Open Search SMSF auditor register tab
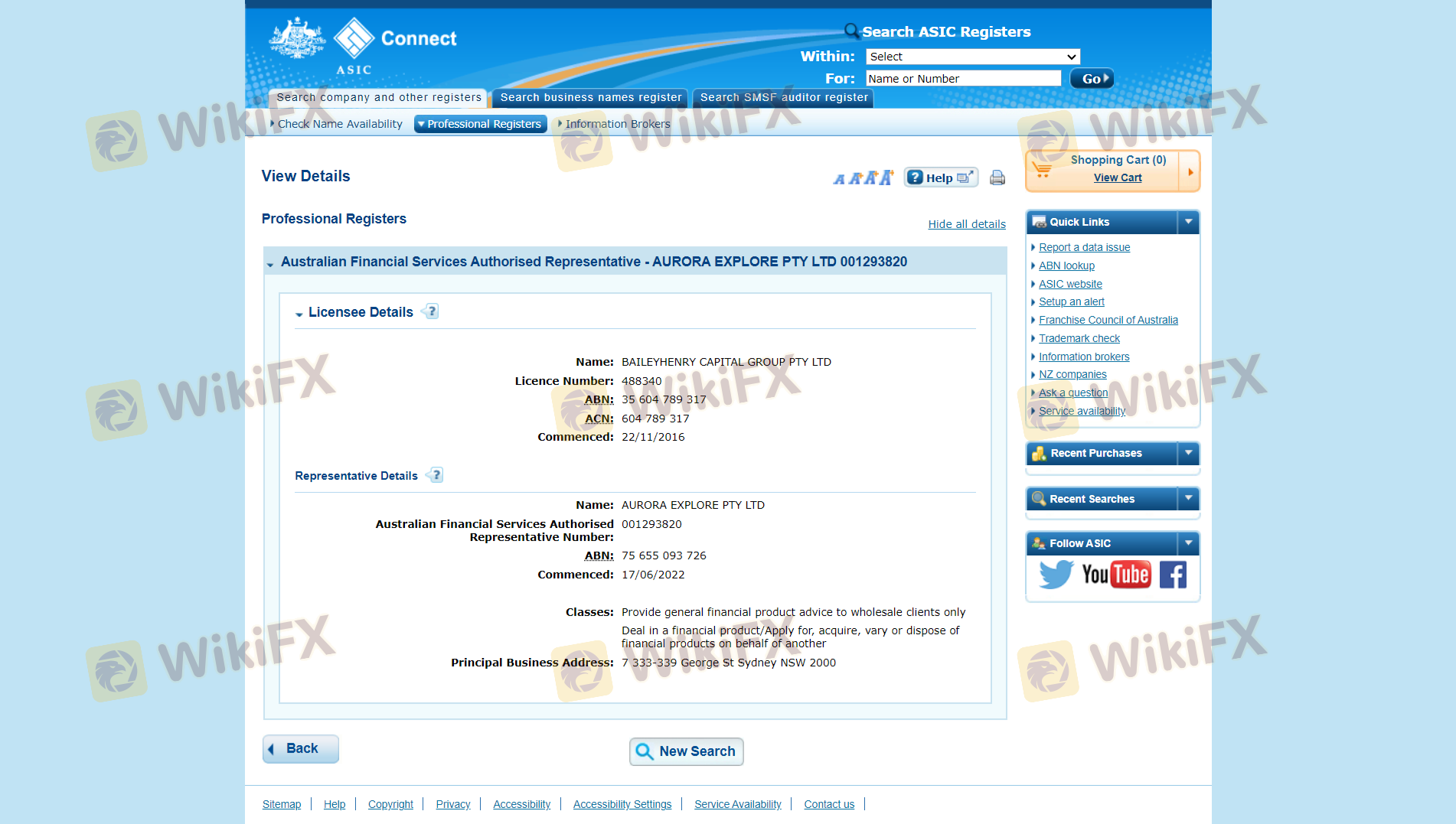The width and height of the screenshot is (1456, 824). [x=783, y=97]
